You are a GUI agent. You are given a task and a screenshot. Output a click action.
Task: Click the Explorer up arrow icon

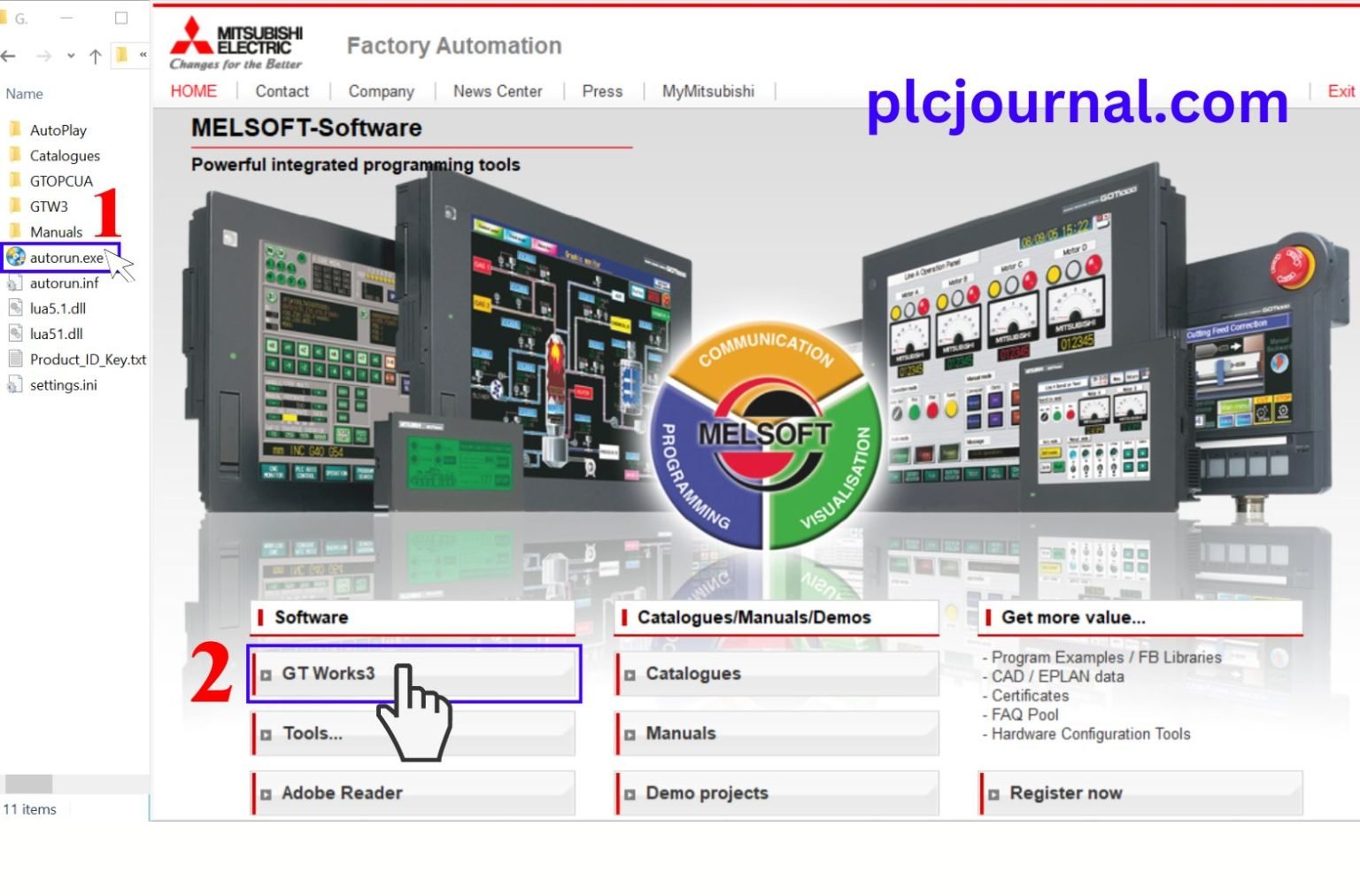click(96, 57)
